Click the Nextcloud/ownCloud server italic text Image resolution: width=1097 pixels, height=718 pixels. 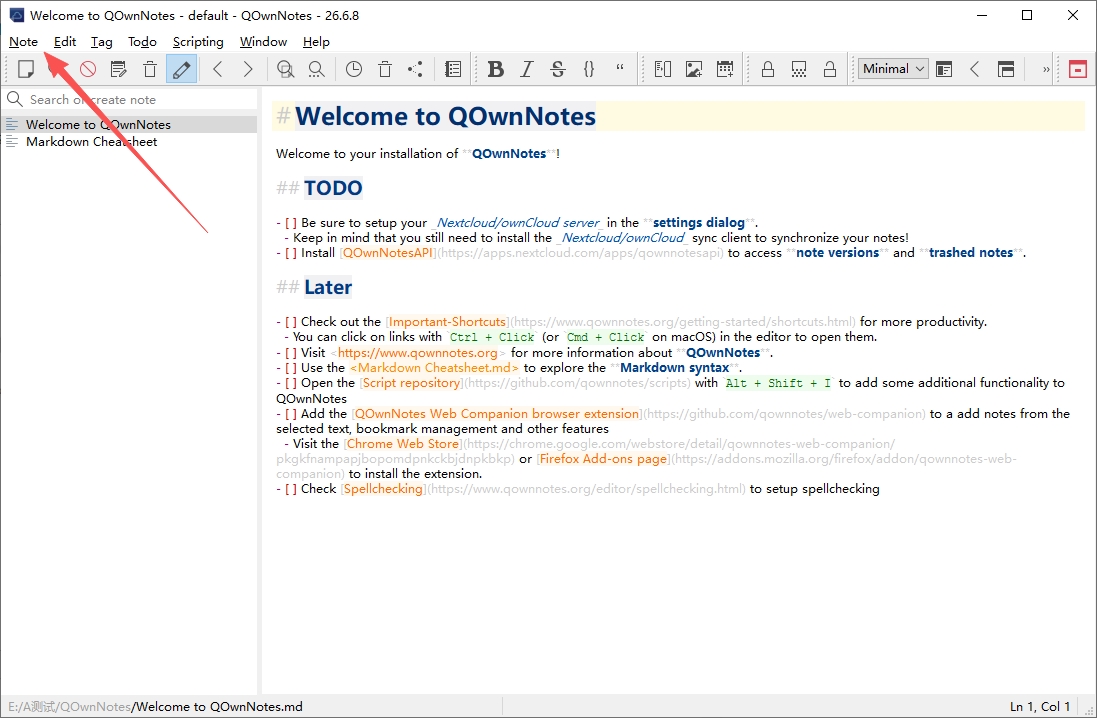pyautogui.click(x=518, y=223)
